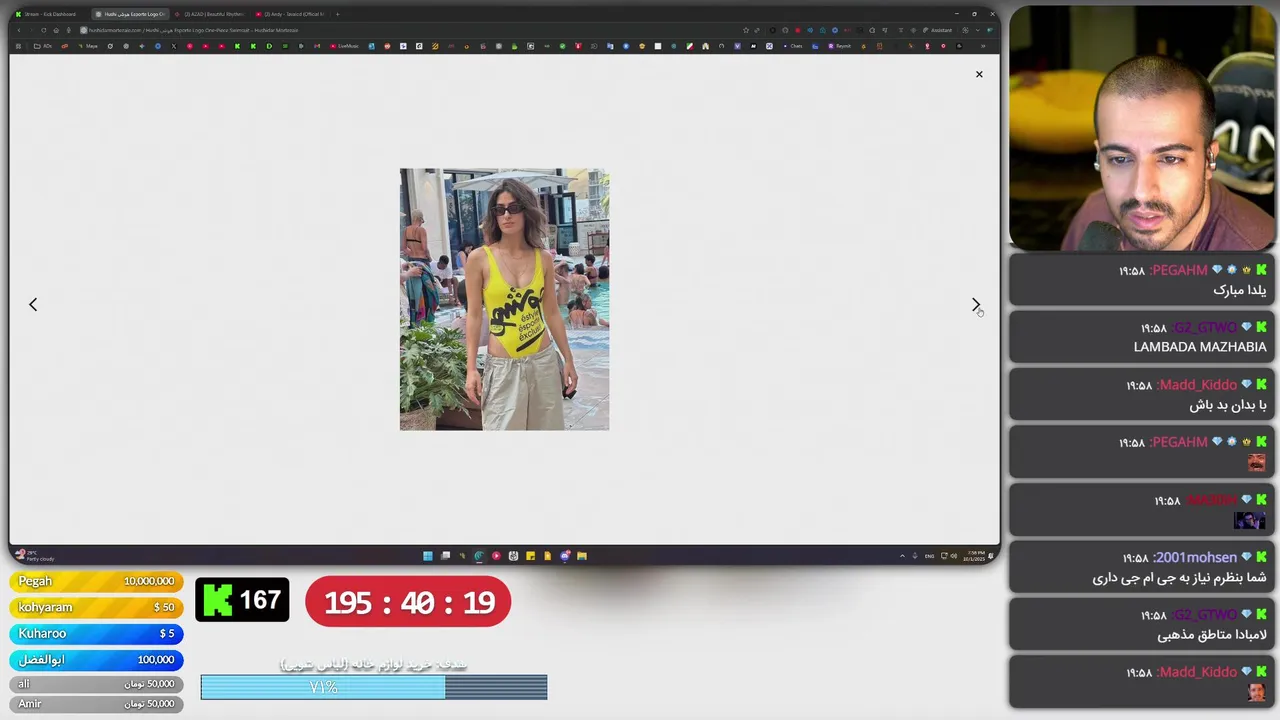Open the Assistant button in browser toolbar
Viewport: 1280px width, 720px height.
(939, 30)
